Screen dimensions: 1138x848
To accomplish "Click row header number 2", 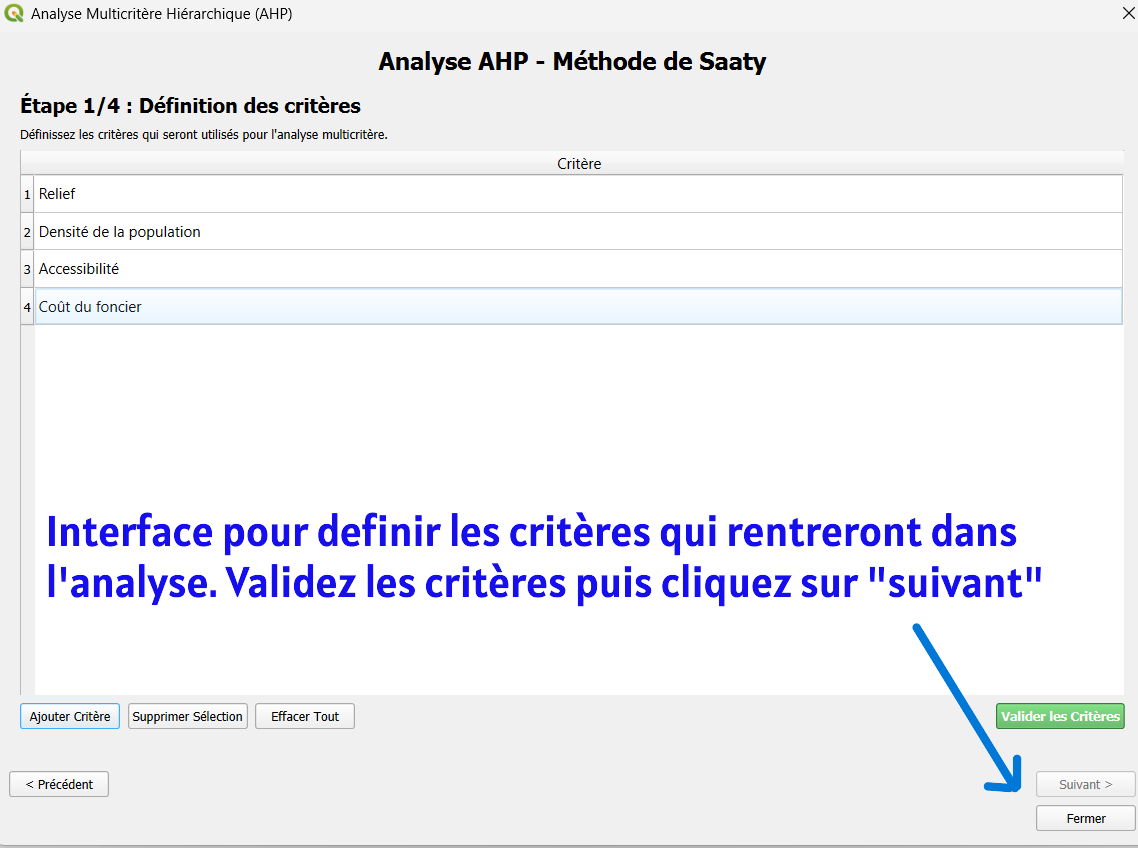I will tap(27, 232).
